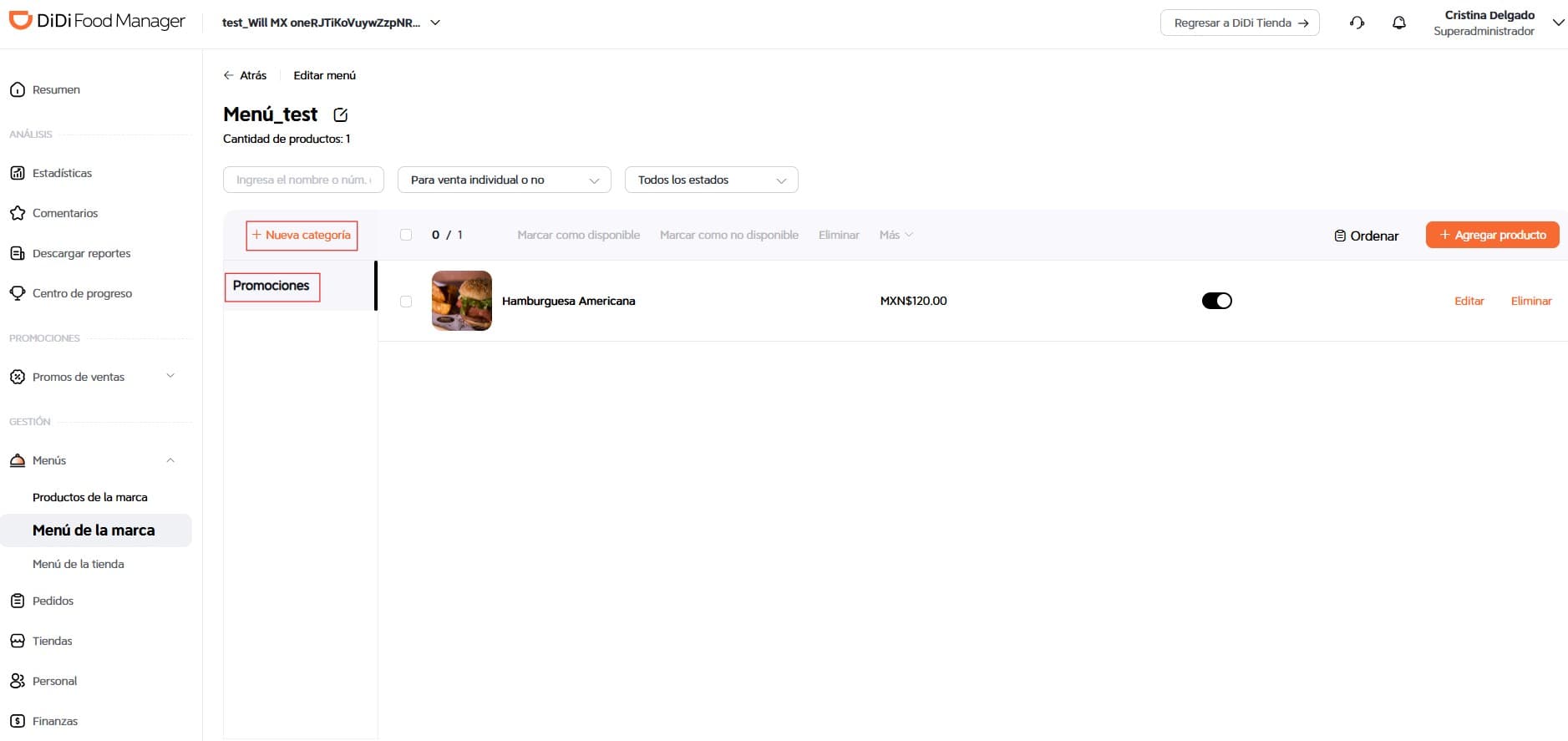Expand Promos de ventas submenu chevron
This screenshot has width=1568, height=741.
click(x=170, y=376)
